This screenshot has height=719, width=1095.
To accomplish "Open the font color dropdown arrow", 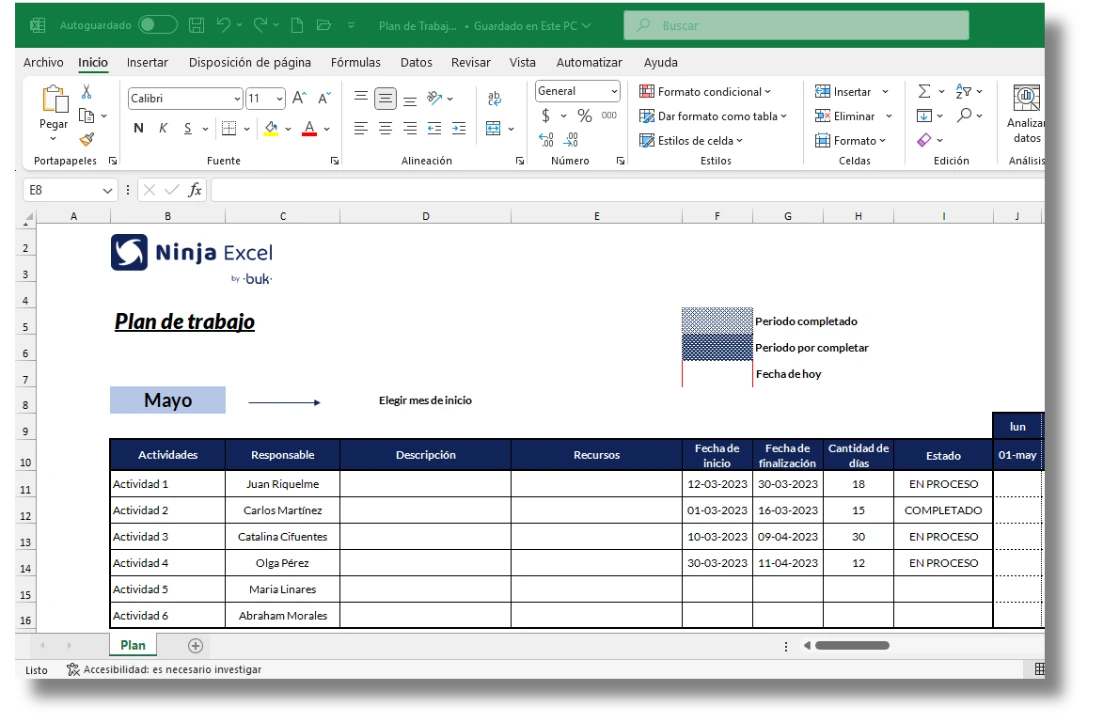I will tap(327, 129).
